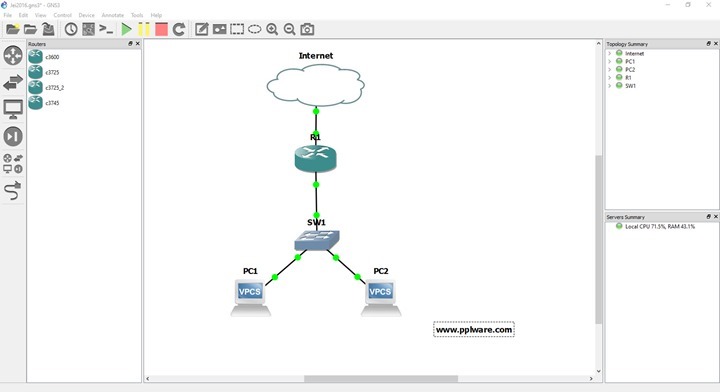Toggle show interface labels icon

(x=88, y=29)
